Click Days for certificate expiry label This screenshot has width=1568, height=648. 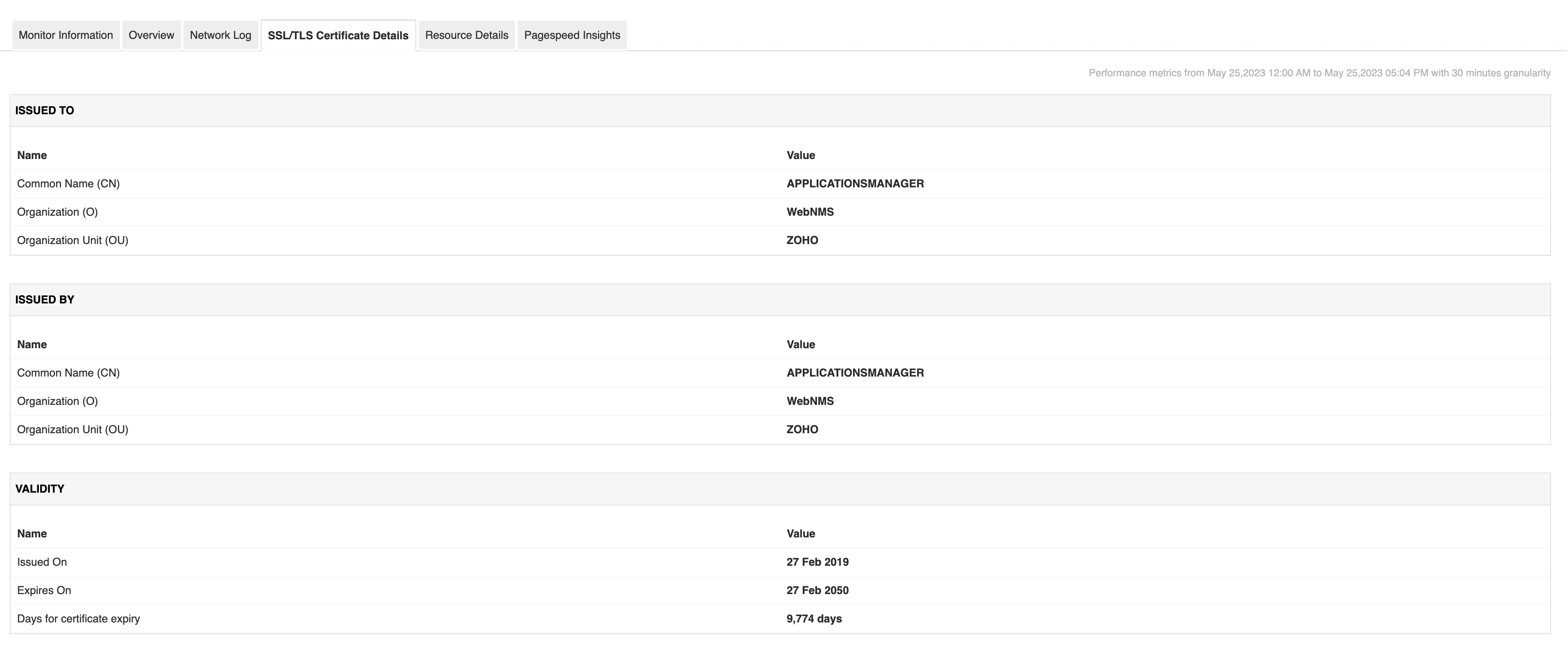79,619
